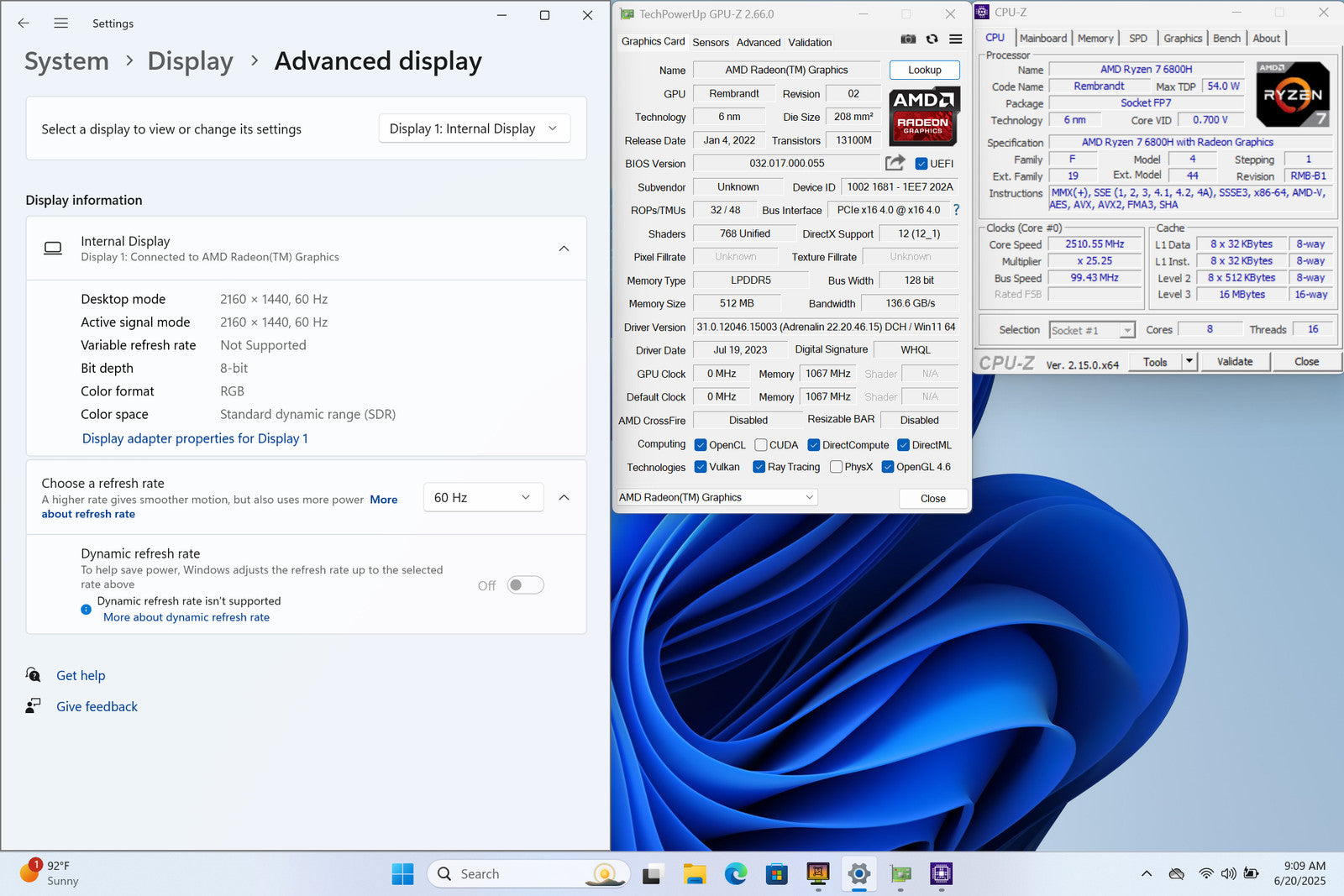Open Microsoft Edge from the taskbar
The height and width of the screenshot is (896, 1344).
tap(736, 874)
